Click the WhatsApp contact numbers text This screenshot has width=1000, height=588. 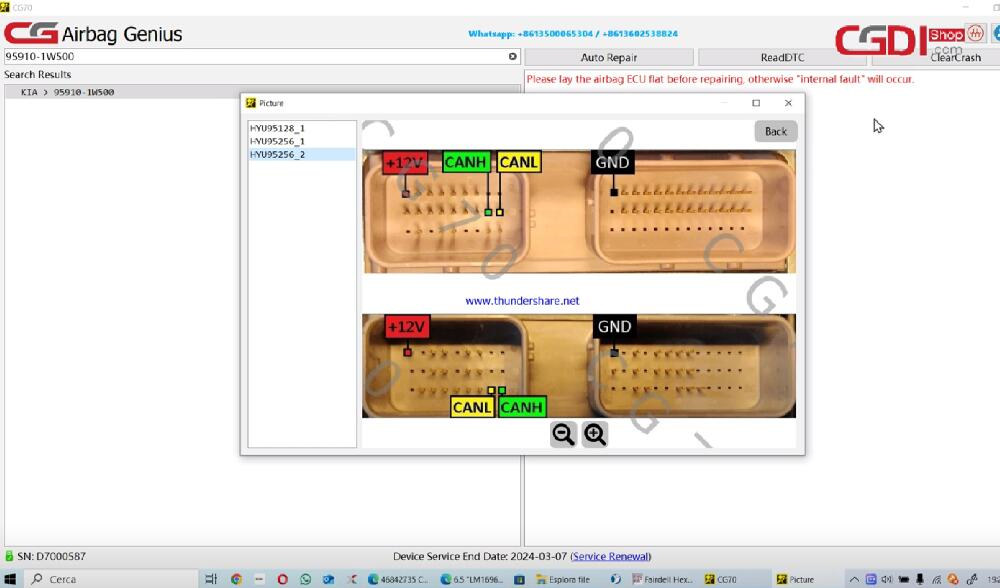coord(573,34)
